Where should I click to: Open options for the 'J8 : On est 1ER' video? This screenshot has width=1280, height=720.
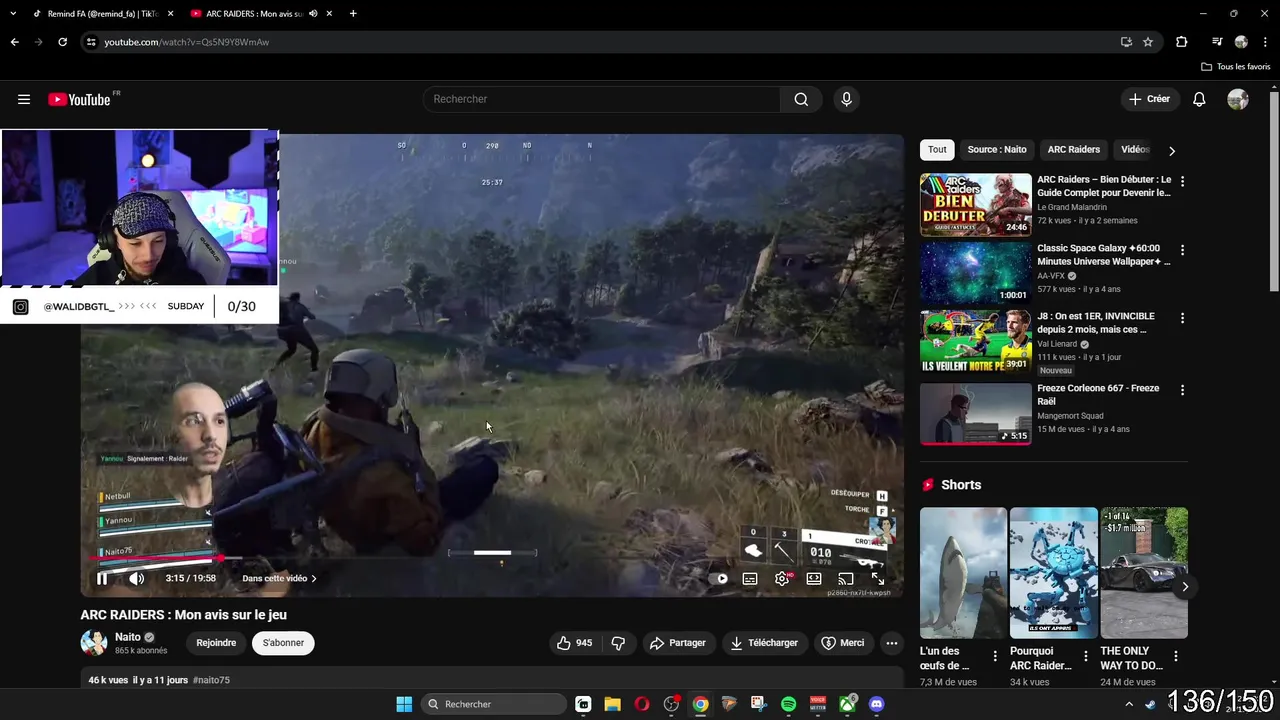[x=1182, y=318]
